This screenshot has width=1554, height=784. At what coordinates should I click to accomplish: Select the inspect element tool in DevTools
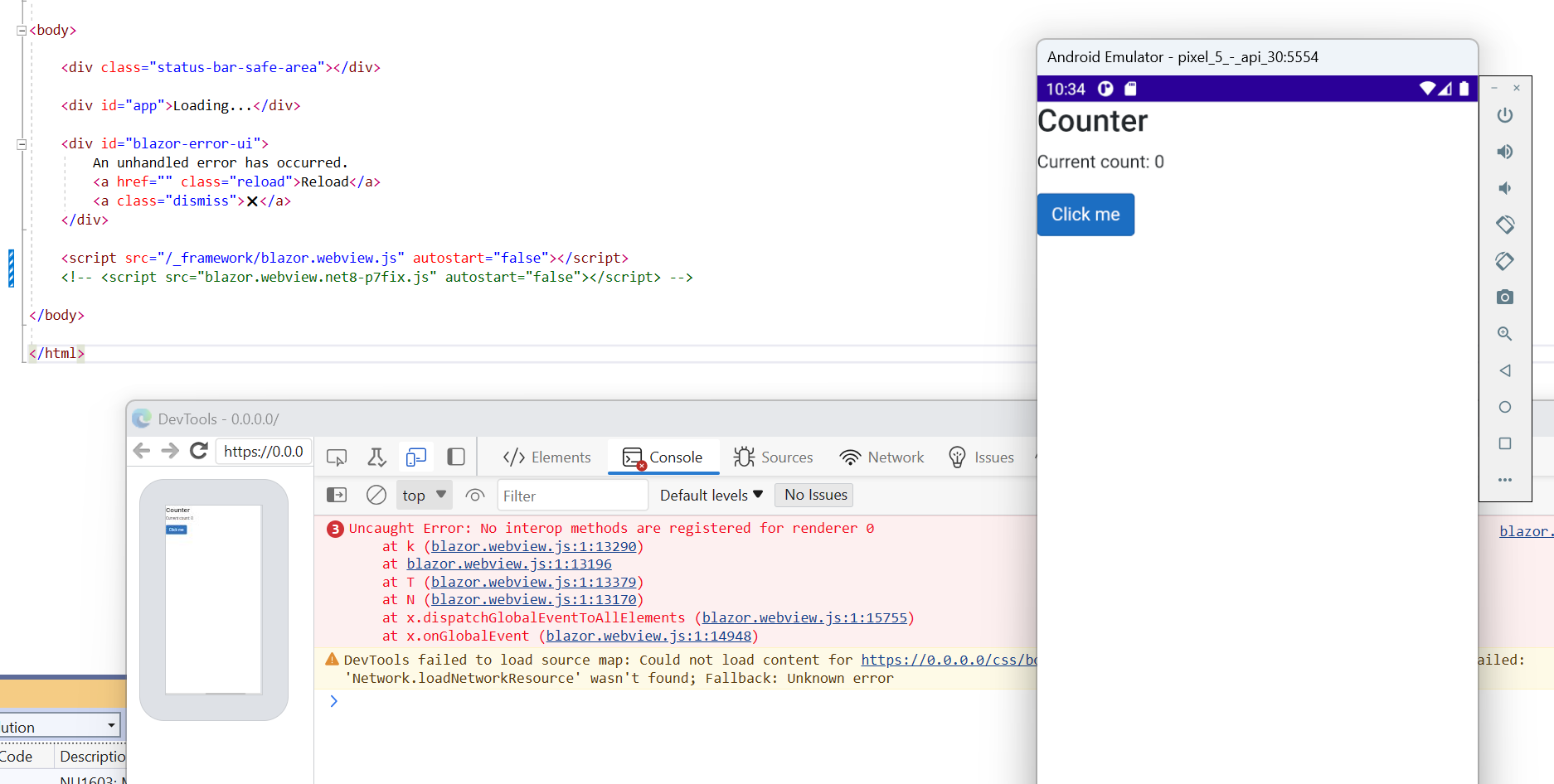click(x=336, y=457)
